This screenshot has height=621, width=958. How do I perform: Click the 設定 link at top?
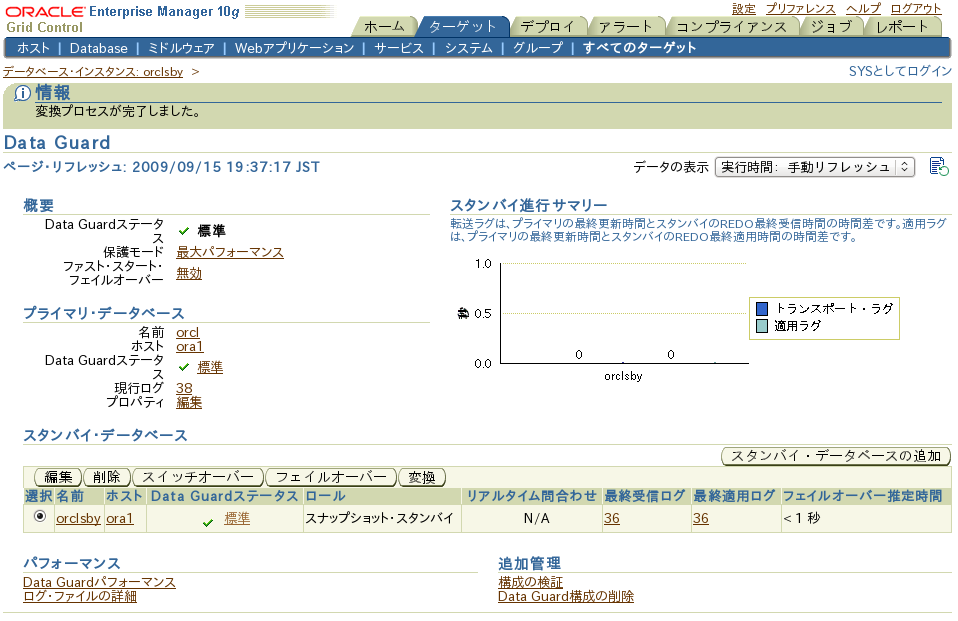tap(744, 9)
